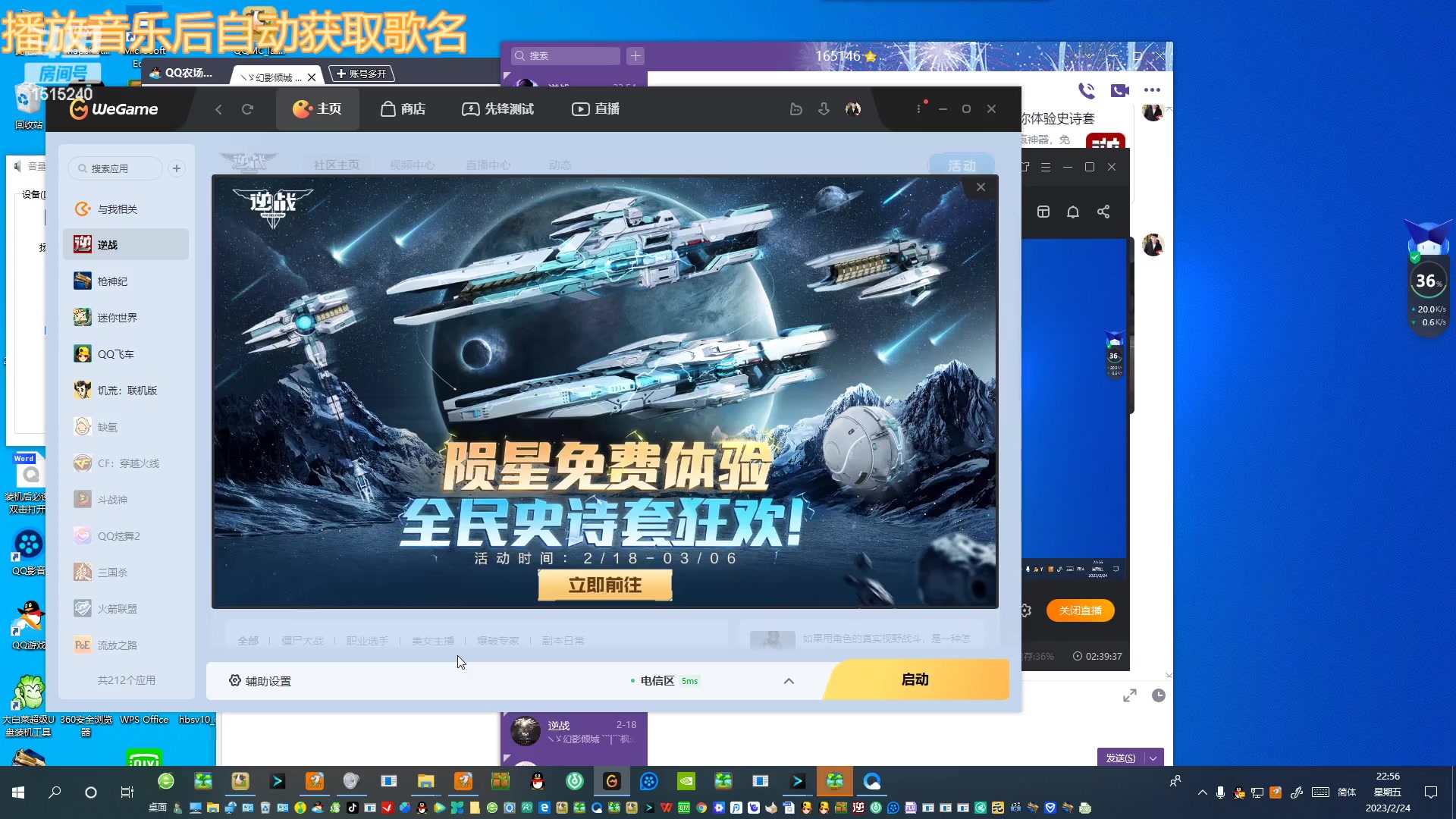Open the gear settings beside 关闭直播
Image resolution: width=1456 pixels, height=819 pixels.
[x=1026, y=610]
